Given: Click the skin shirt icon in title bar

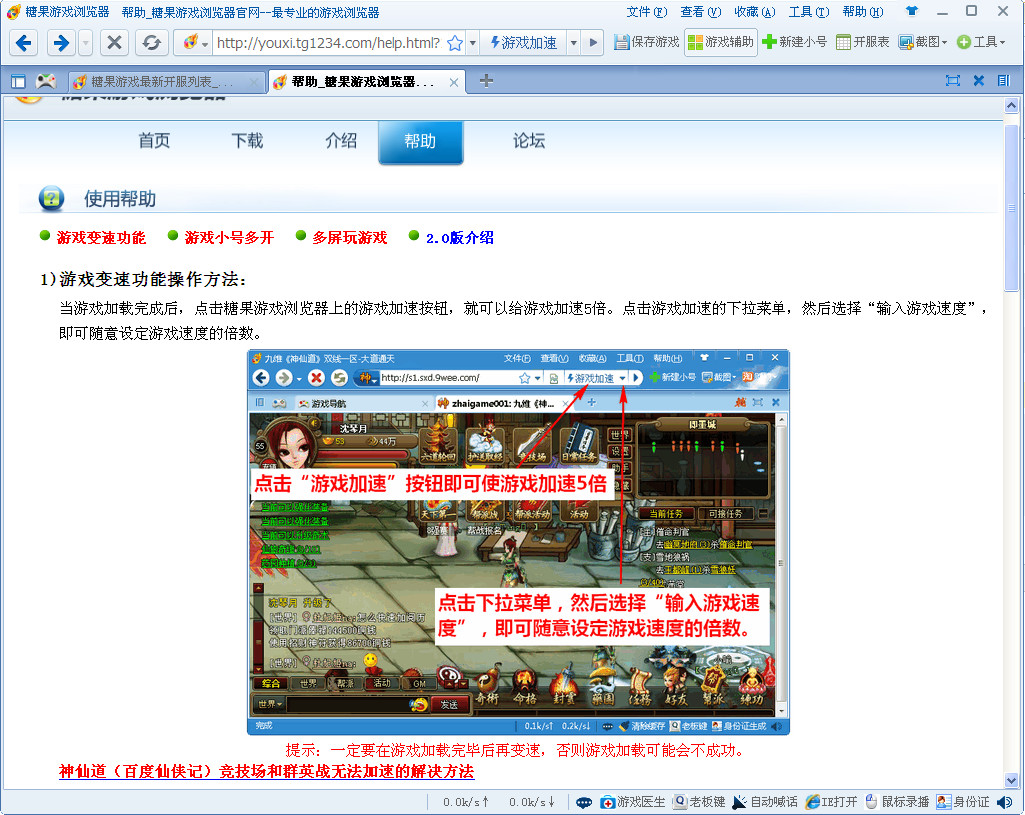Looking at the screenshot, I should pos(912,11).
